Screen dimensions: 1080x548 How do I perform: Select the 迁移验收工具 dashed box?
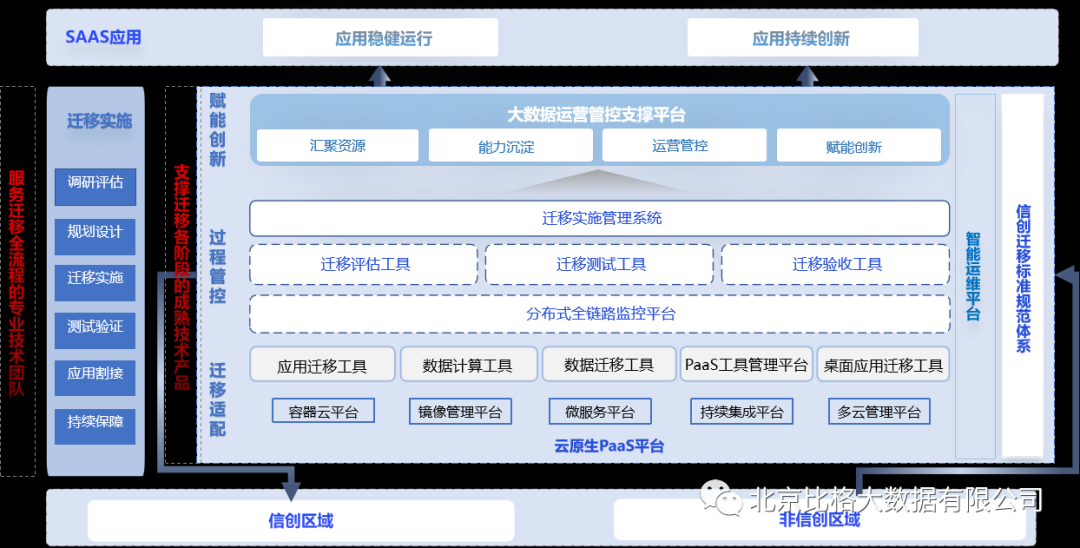(836, 265)
